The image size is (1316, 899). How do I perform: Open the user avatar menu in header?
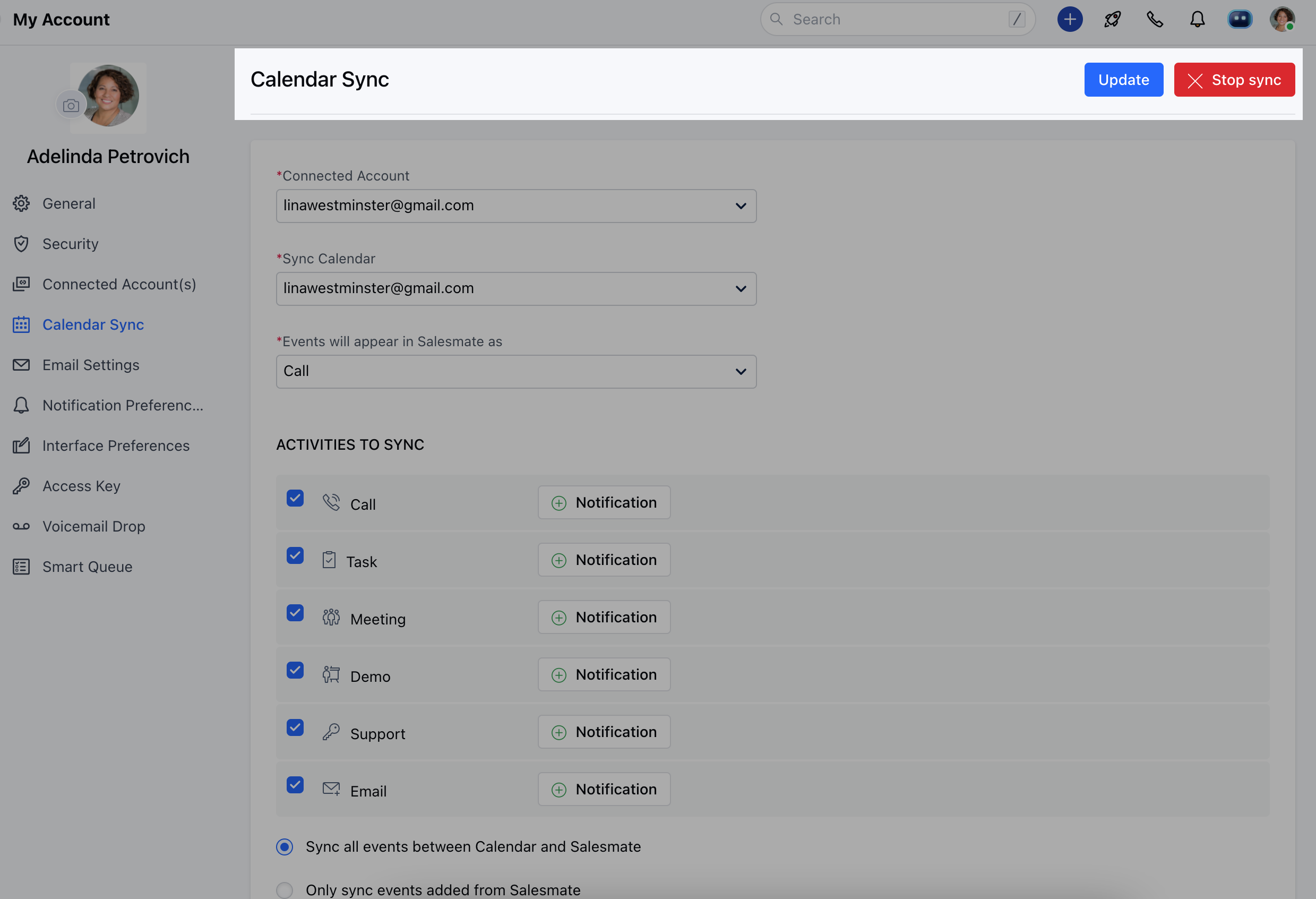1282,19
